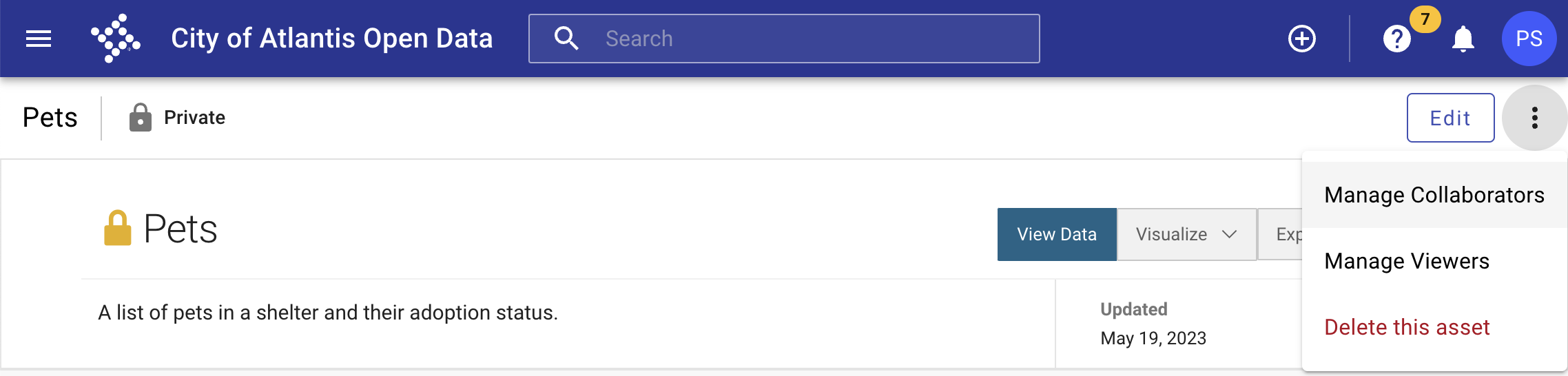Close the three-dot more actions menu
The width and height of the screenshot is (1568, 376).
1534,118
